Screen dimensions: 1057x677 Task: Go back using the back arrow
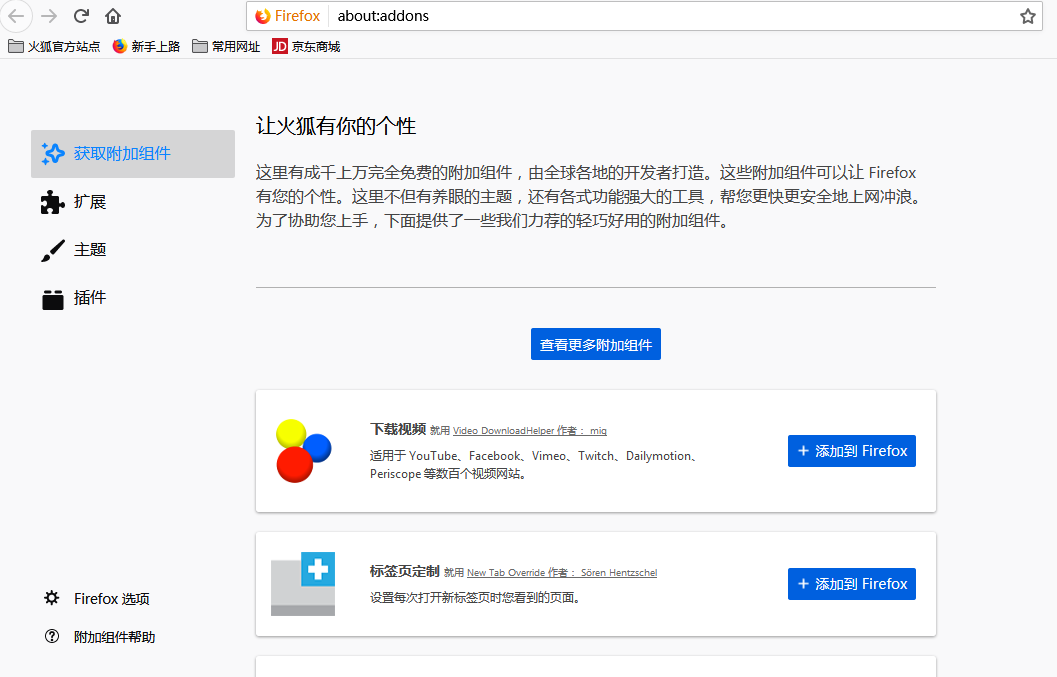tap(16, 16)
